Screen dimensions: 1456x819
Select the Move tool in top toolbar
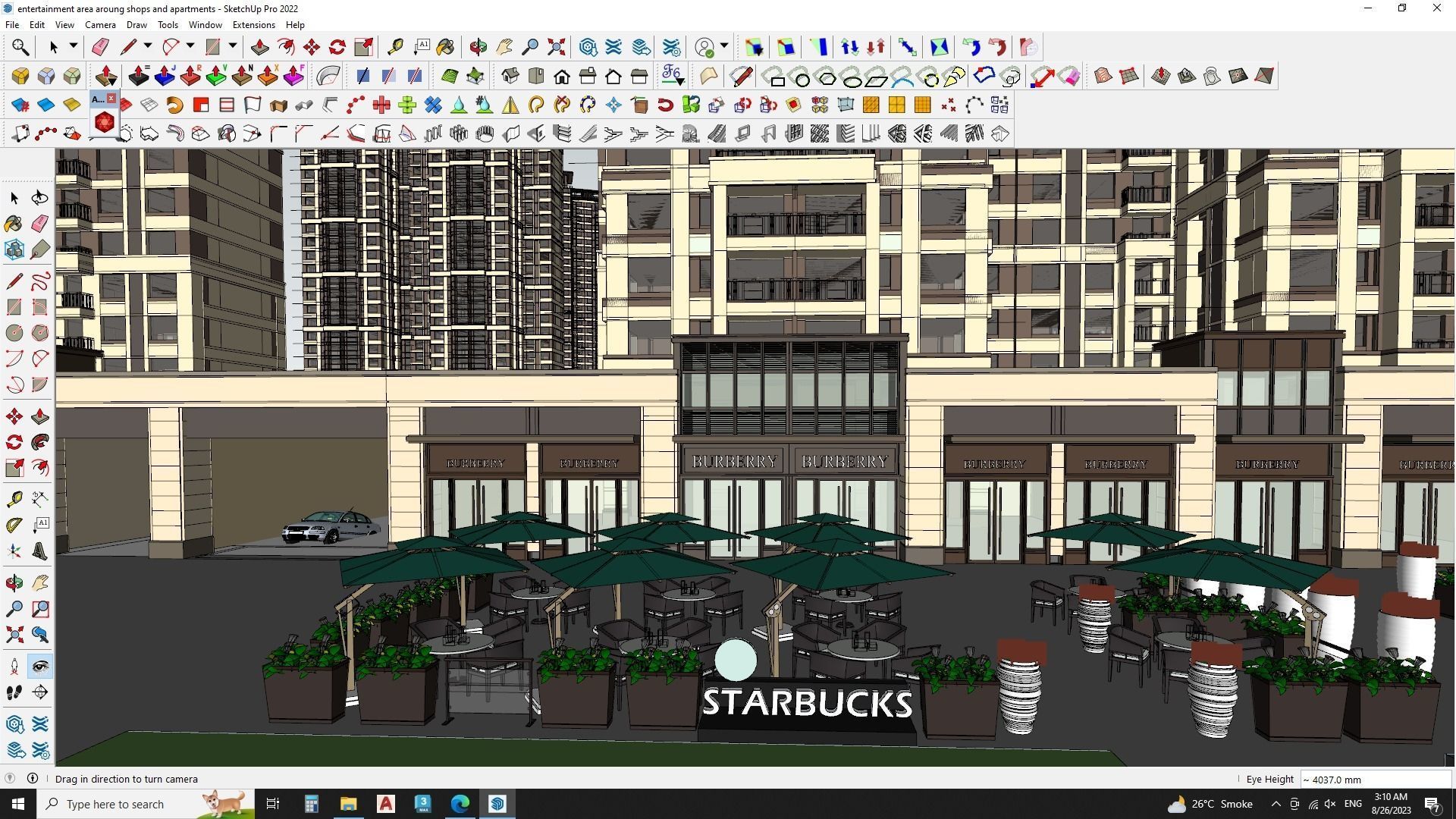312,47
